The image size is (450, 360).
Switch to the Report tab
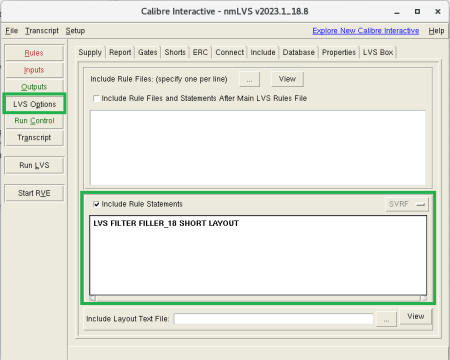[x=120, y=52]
